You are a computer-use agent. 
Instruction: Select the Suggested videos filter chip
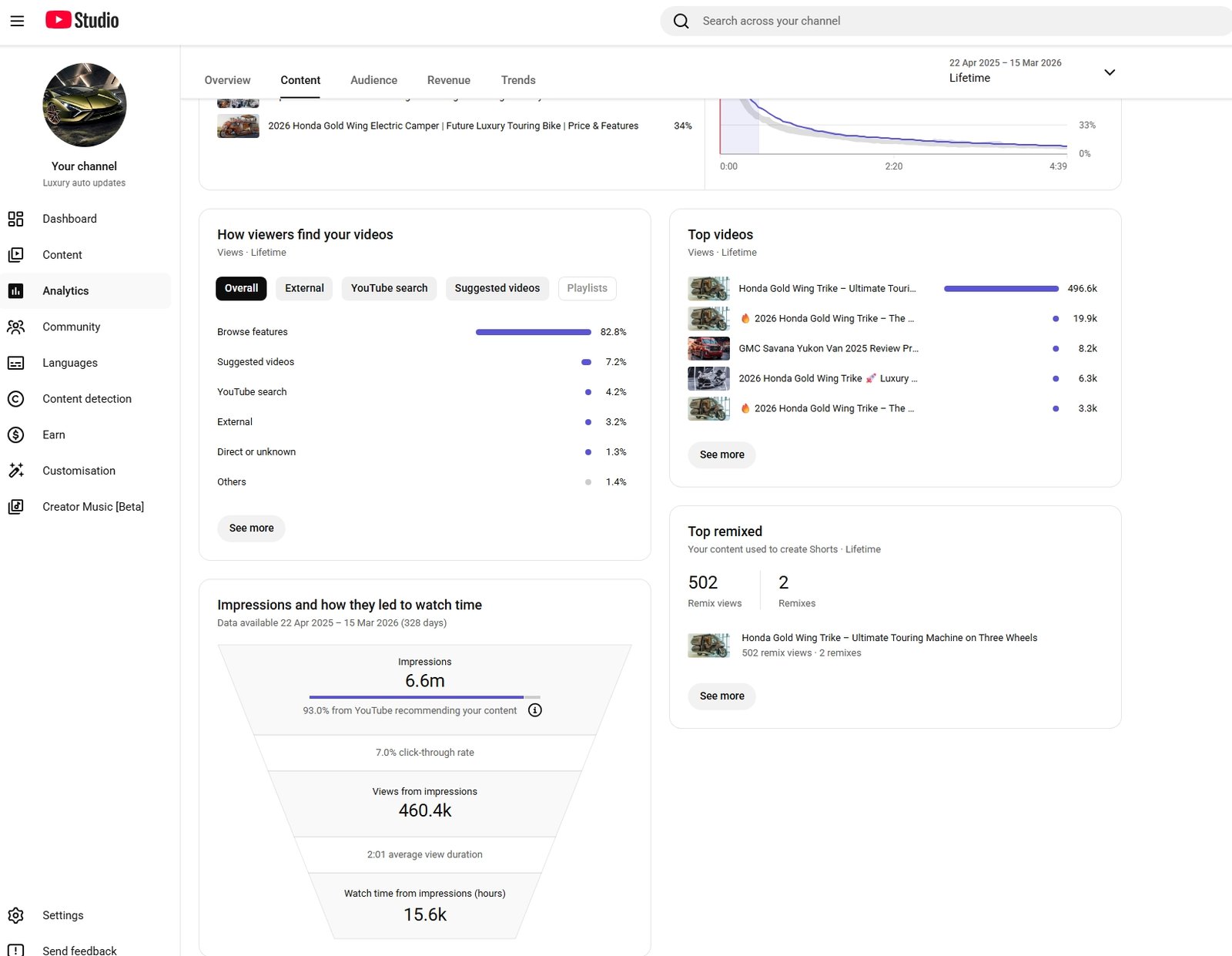pos(497,288)
